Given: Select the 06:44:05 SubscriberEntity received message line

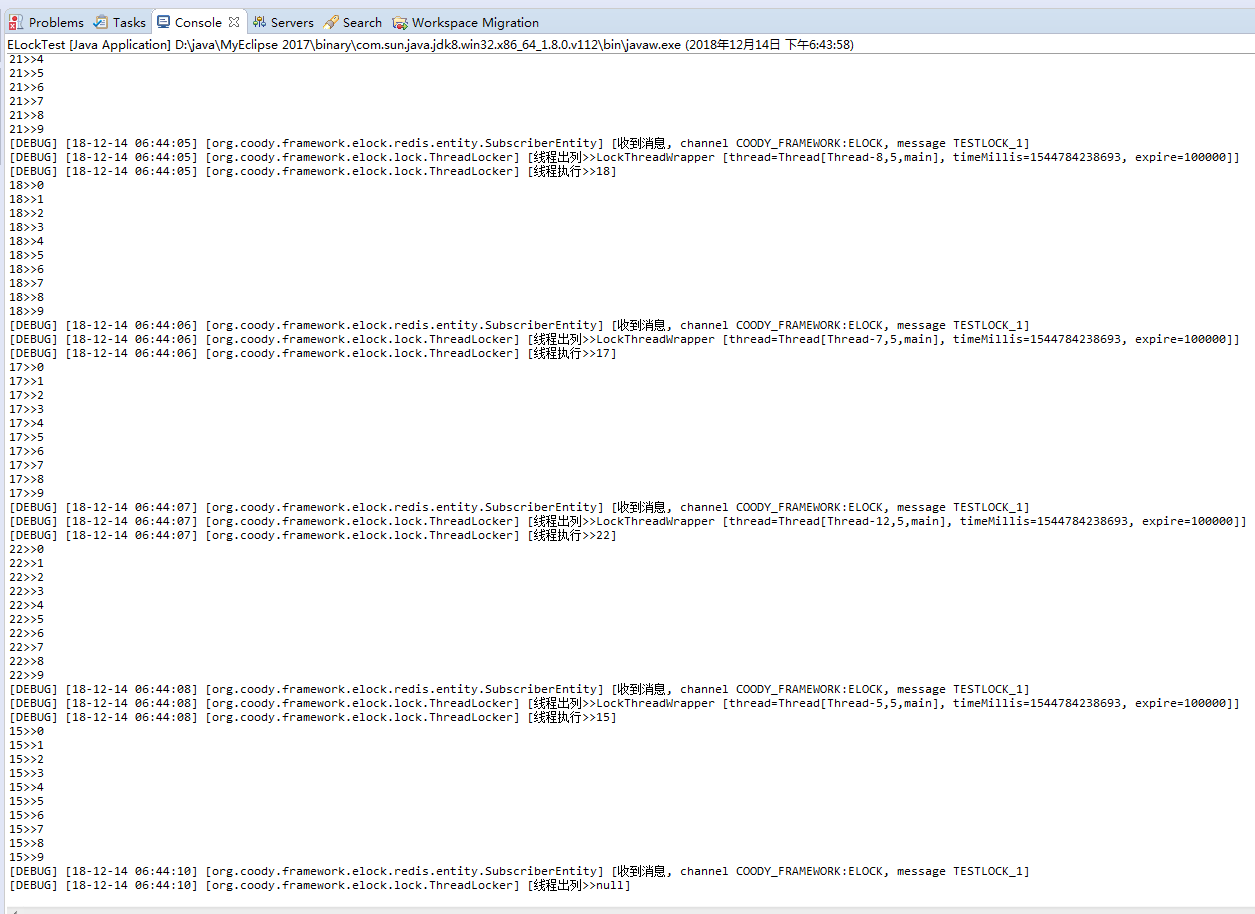Looking at the screenshot, I should [x=519, y=143].
